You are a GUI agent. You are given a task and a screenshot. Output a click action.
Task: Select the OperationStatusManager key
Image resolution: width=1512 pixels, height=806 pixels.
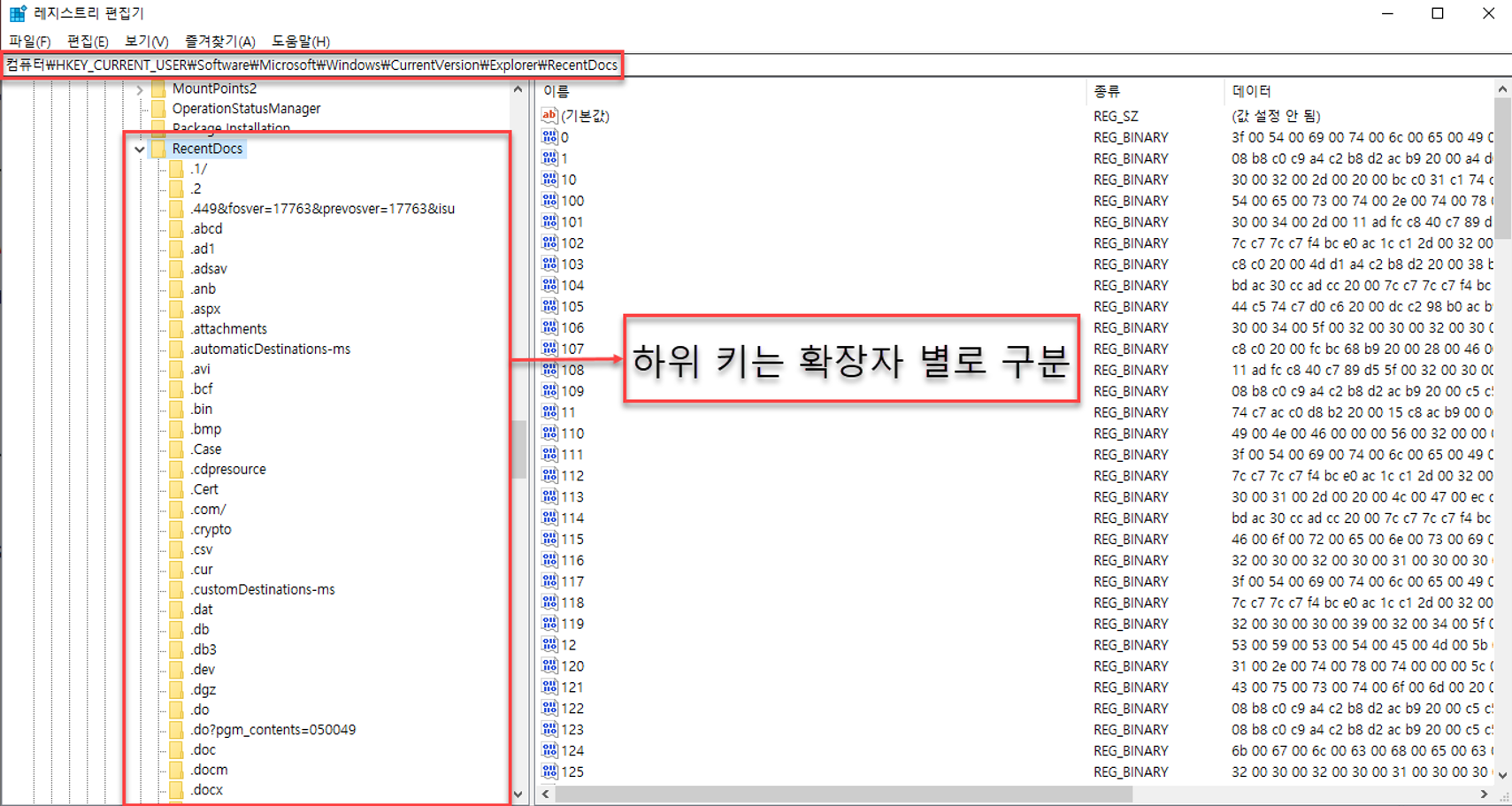[246, 109]
